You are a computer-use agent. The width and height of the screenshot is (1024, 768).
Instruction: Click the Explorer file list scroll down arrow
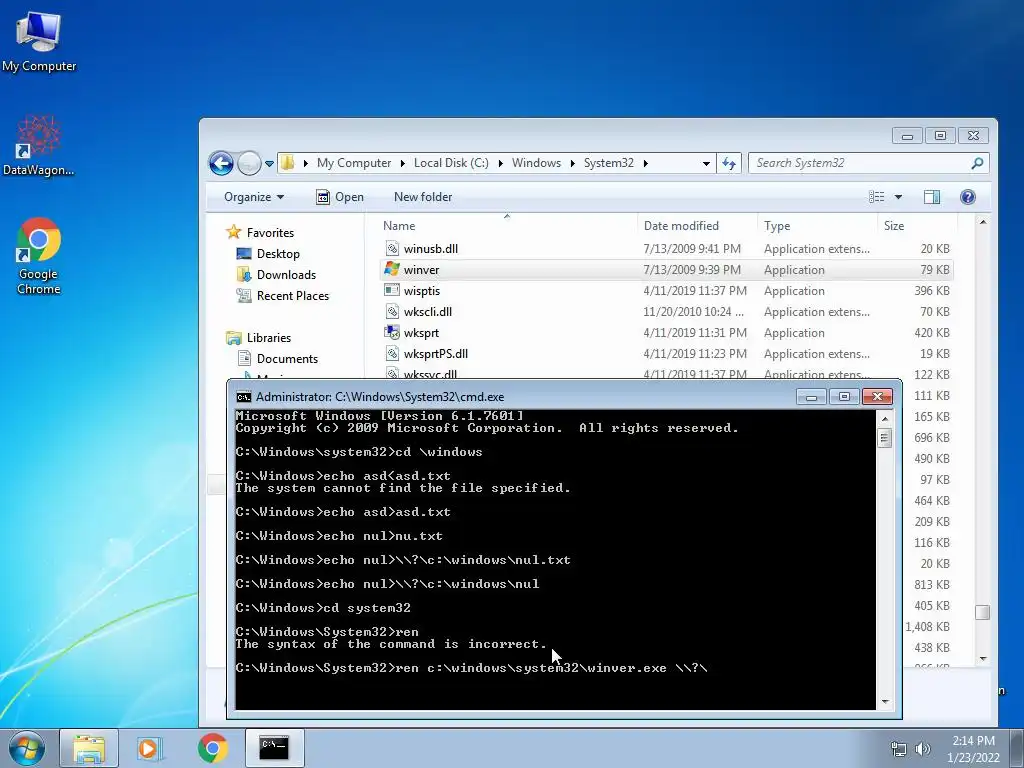[x=983, y=659]
